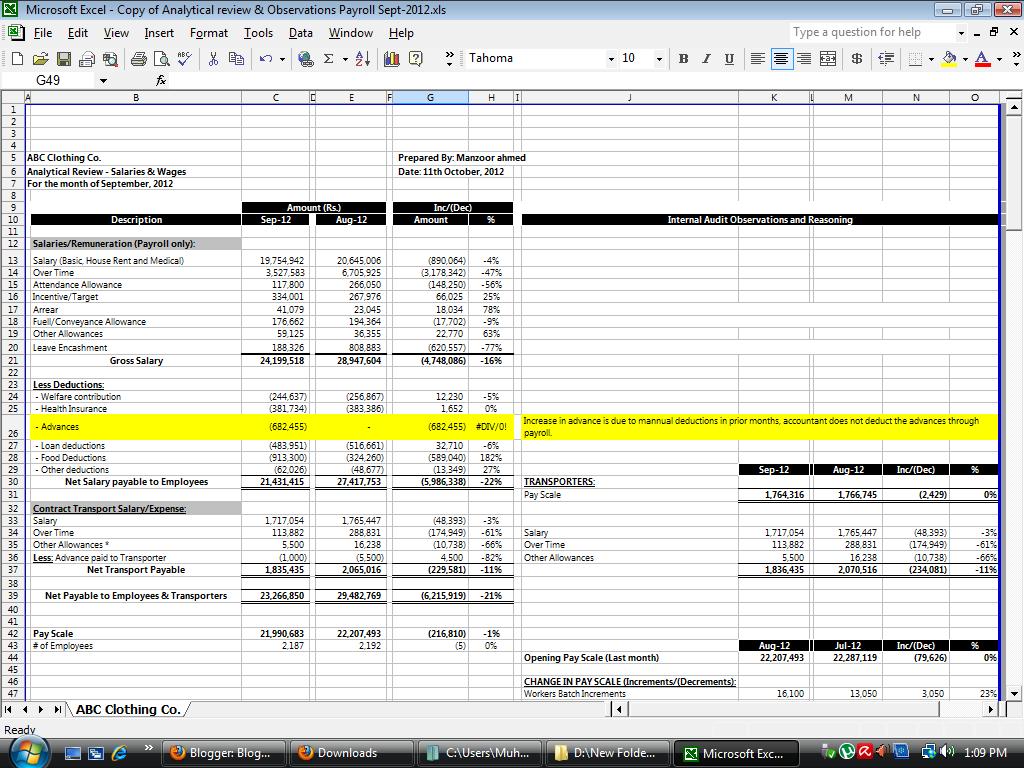Decrease indent of cell contents
This screenshot has width=1024, height=768.
coord(886,59)
